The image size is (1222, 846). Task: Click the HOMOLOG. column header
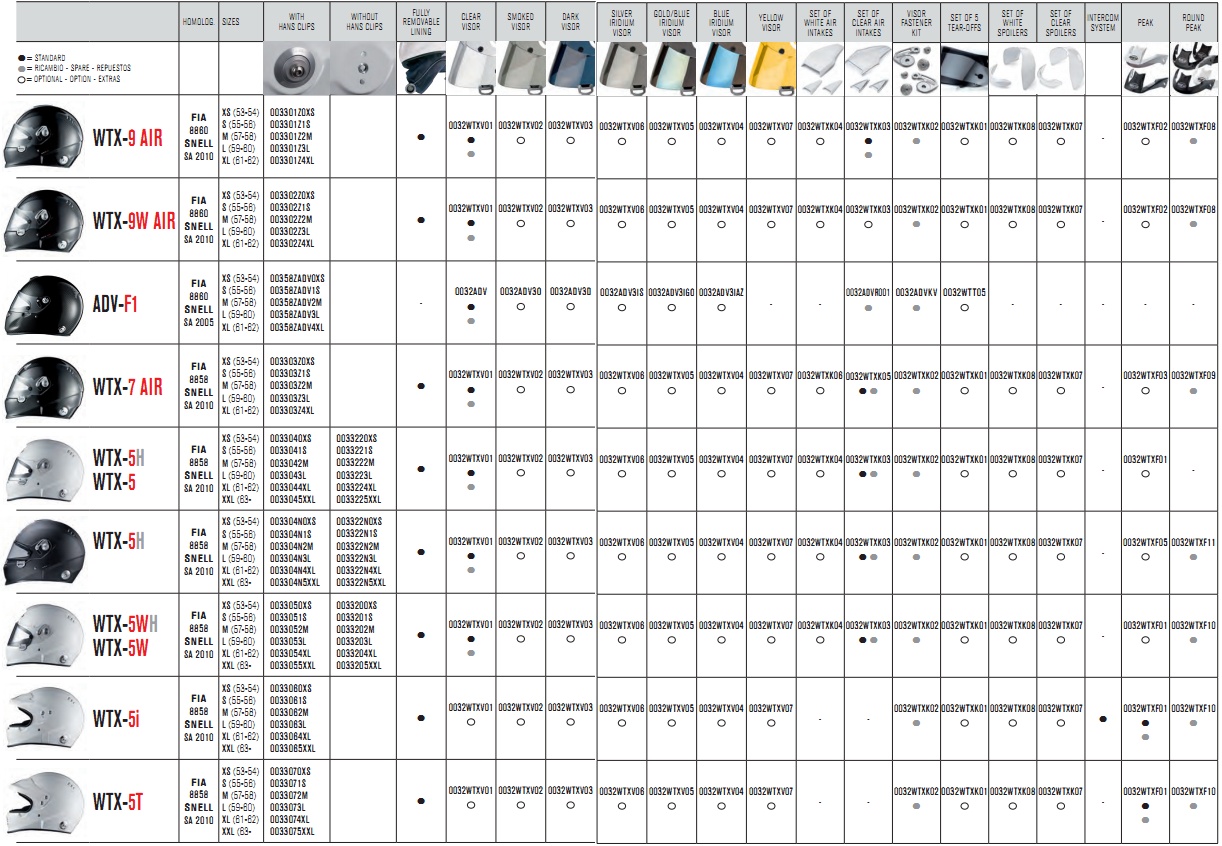click(198, 21)
